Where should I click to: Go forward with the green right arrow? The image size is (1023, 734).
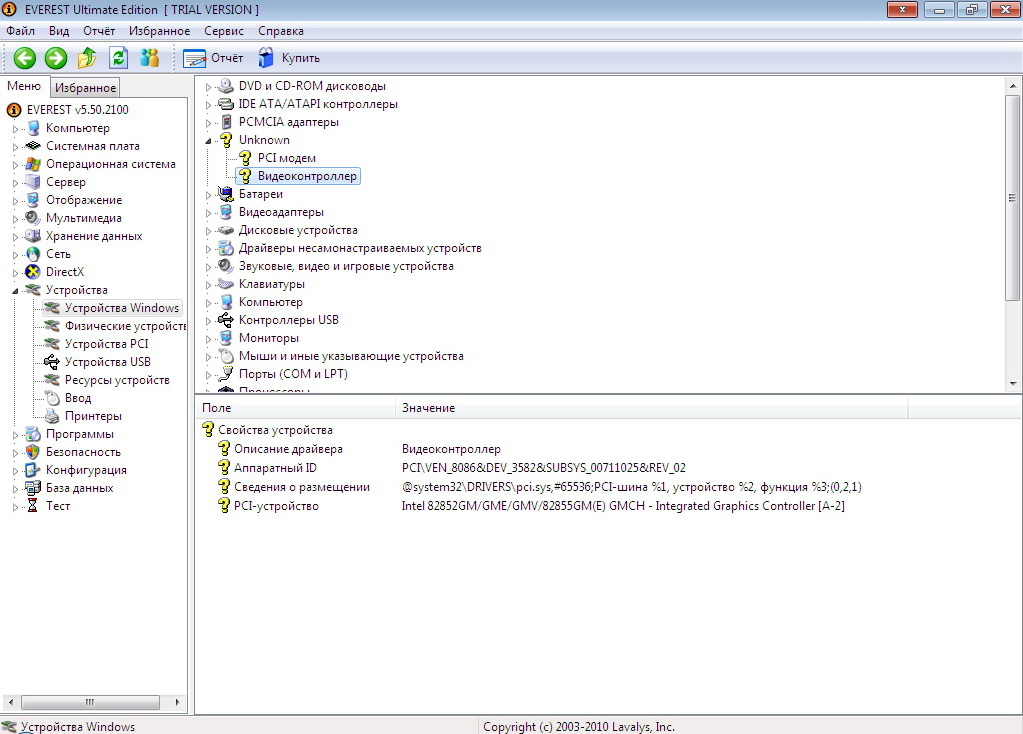(x=56, y=58)
